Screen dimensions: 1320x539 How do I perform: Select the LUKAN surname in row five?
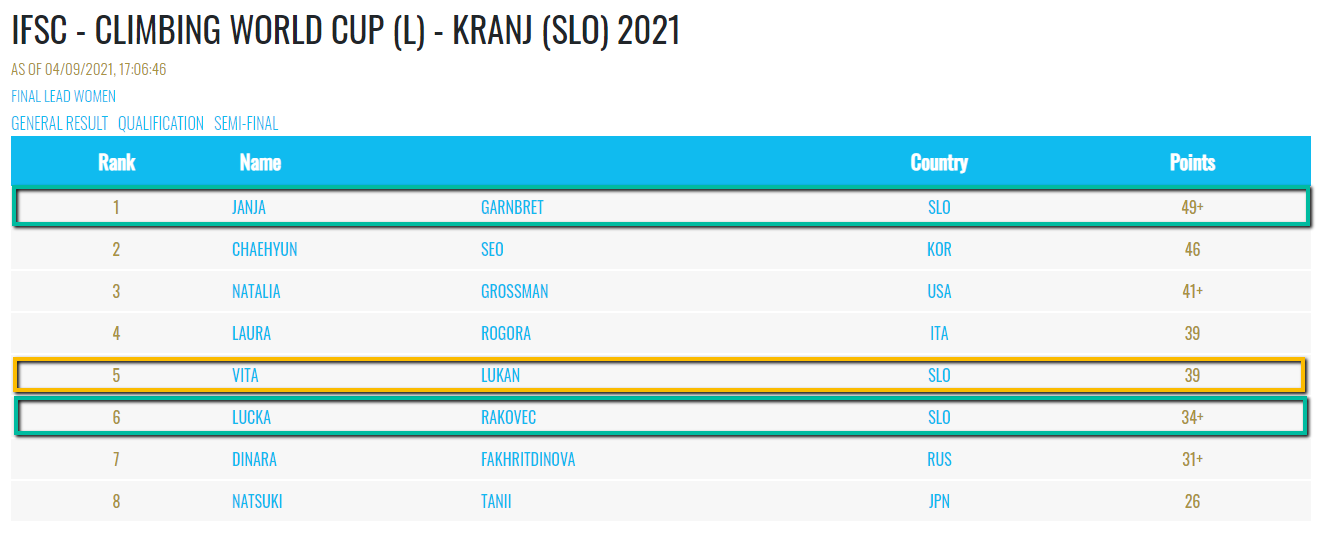[500, 376]
